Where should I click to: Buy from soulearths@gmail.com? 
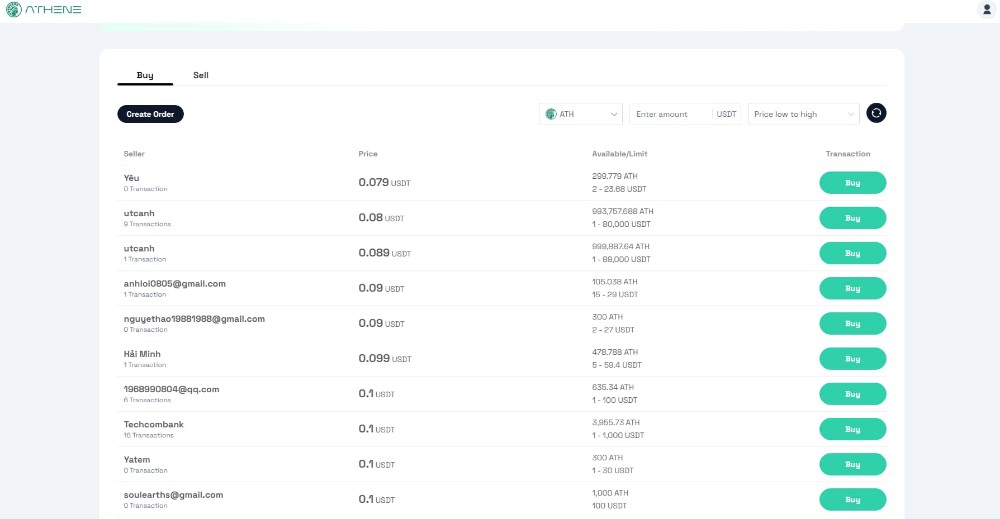[853, 500]
